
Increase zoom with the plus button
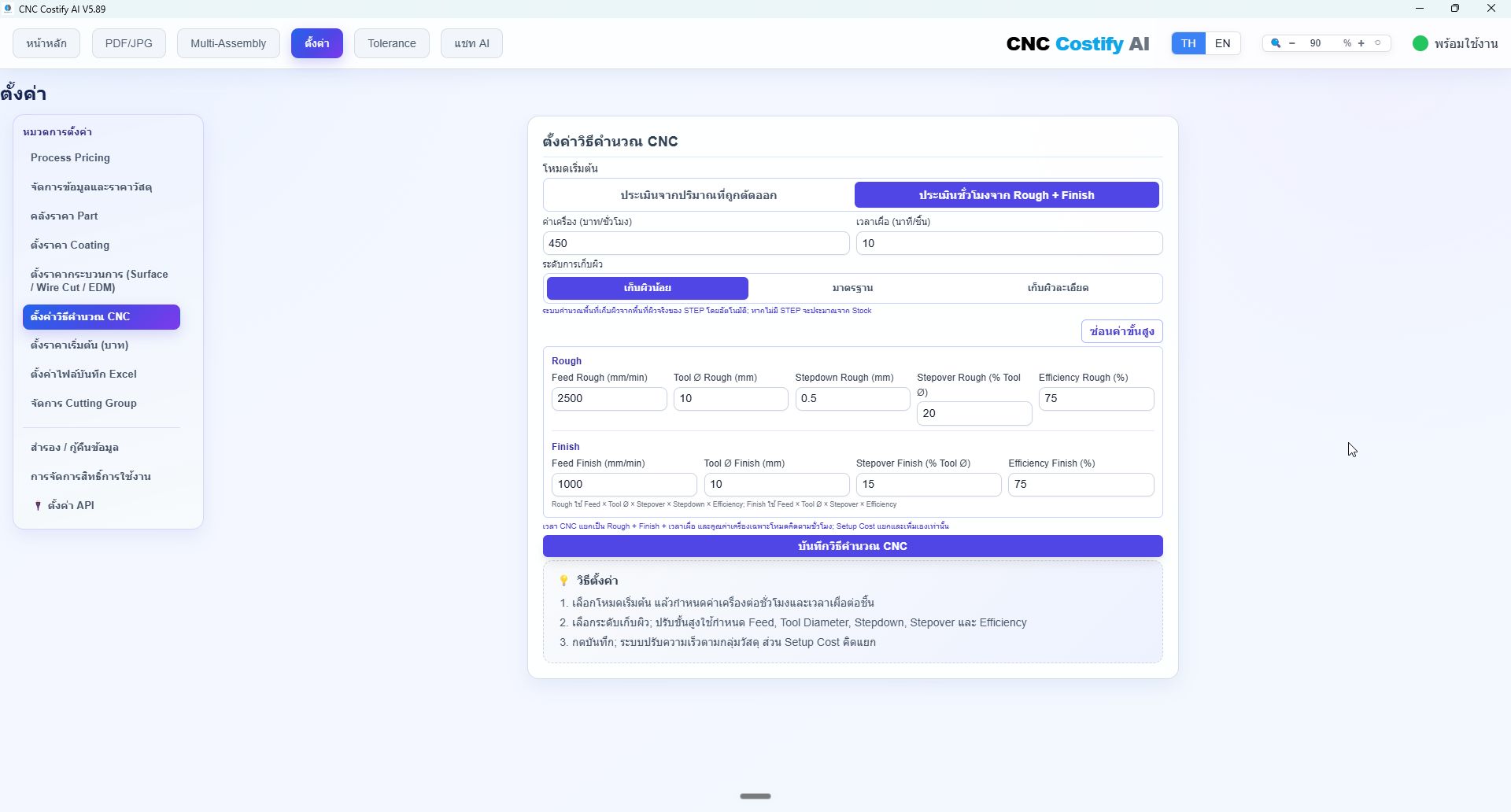pos(1361,43)
